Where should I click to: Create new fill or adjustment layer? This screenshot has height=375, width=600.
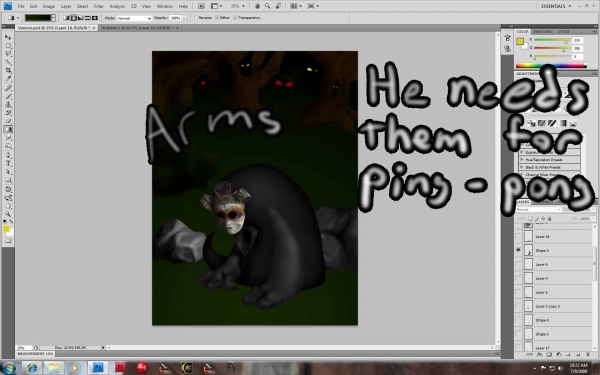coord(558,355)
